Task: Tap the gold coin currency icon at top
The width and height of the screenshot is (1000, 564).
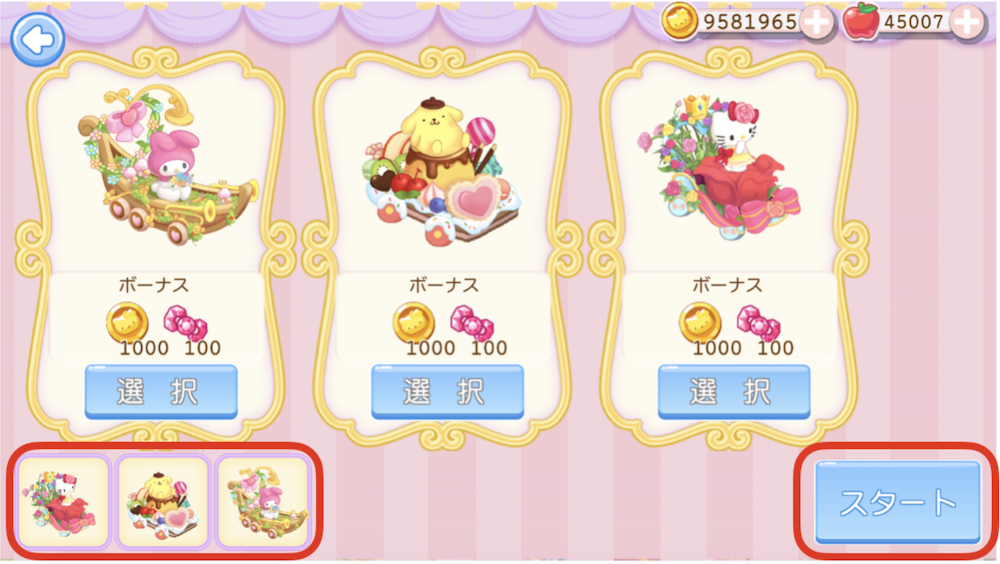Action: click(x=679, y=21)
